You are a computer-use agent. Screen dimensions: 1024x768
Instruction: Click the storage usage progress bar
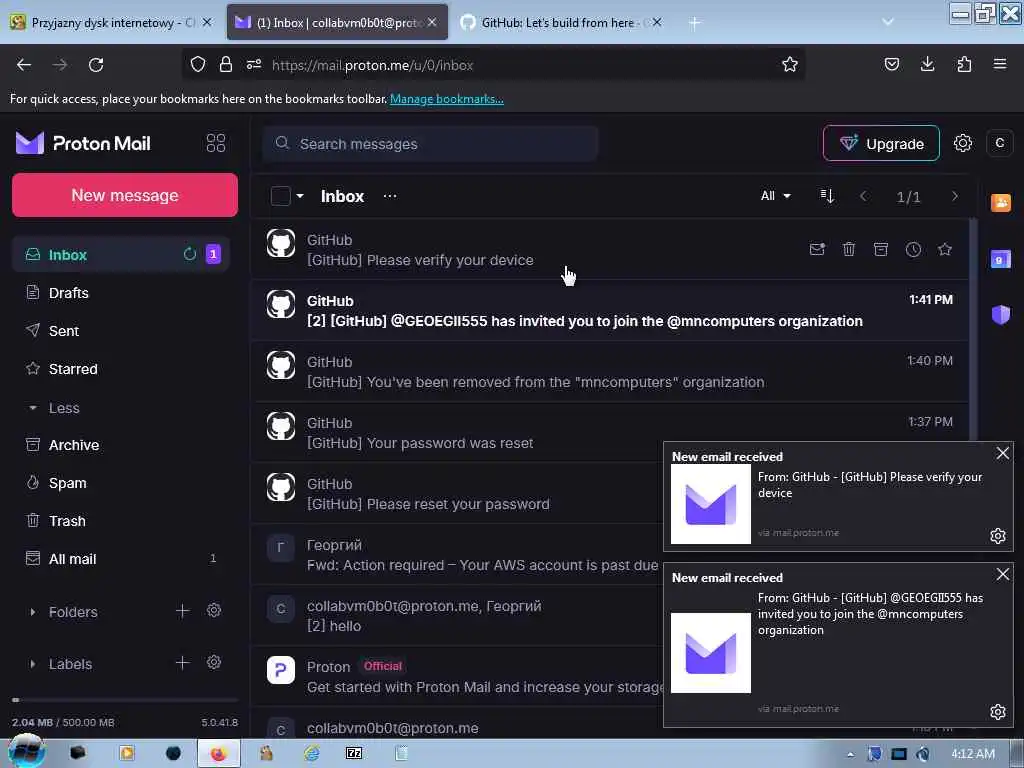pos(125,700)
